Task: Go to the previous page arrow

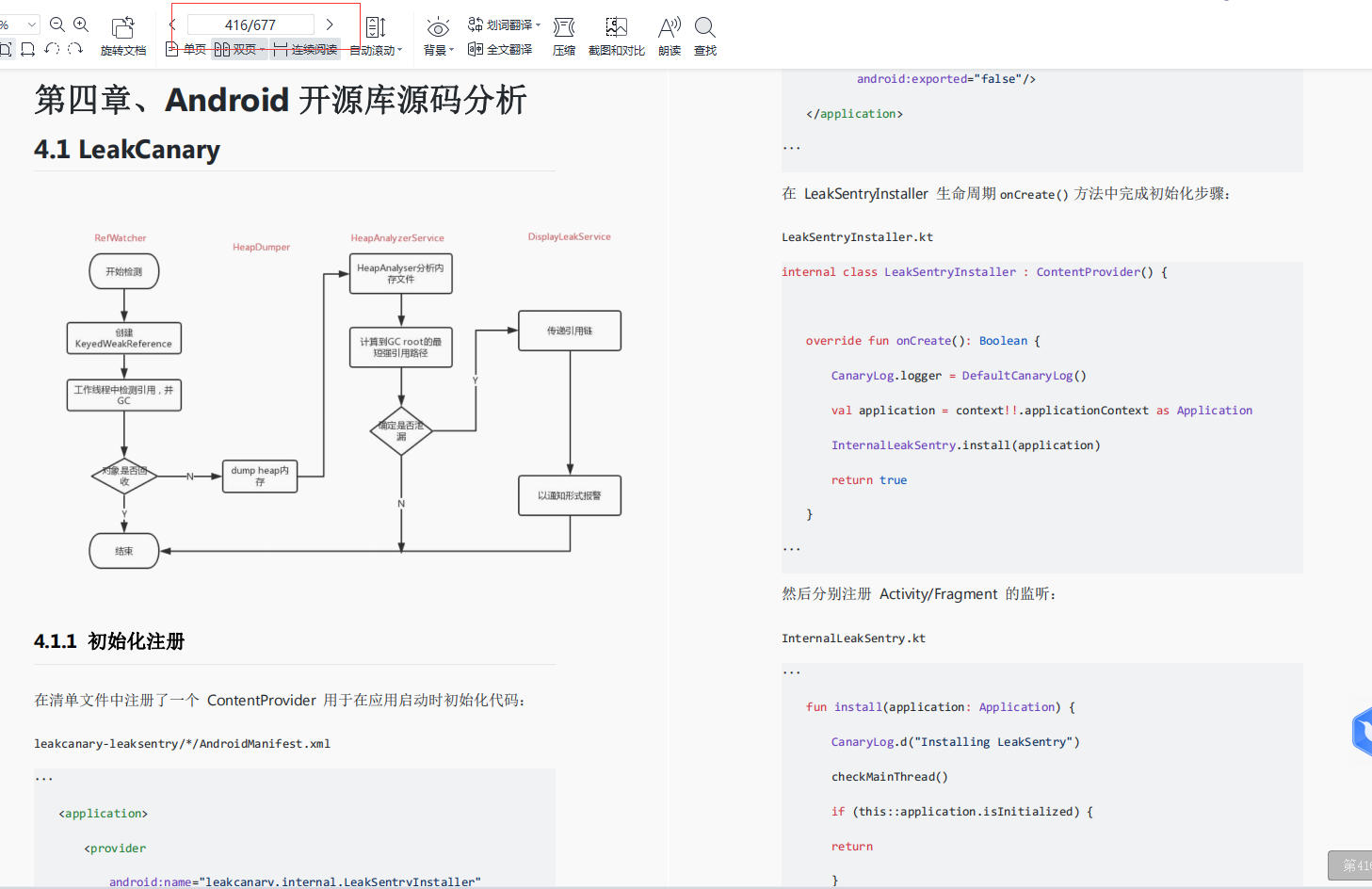Action: (172, 25)
